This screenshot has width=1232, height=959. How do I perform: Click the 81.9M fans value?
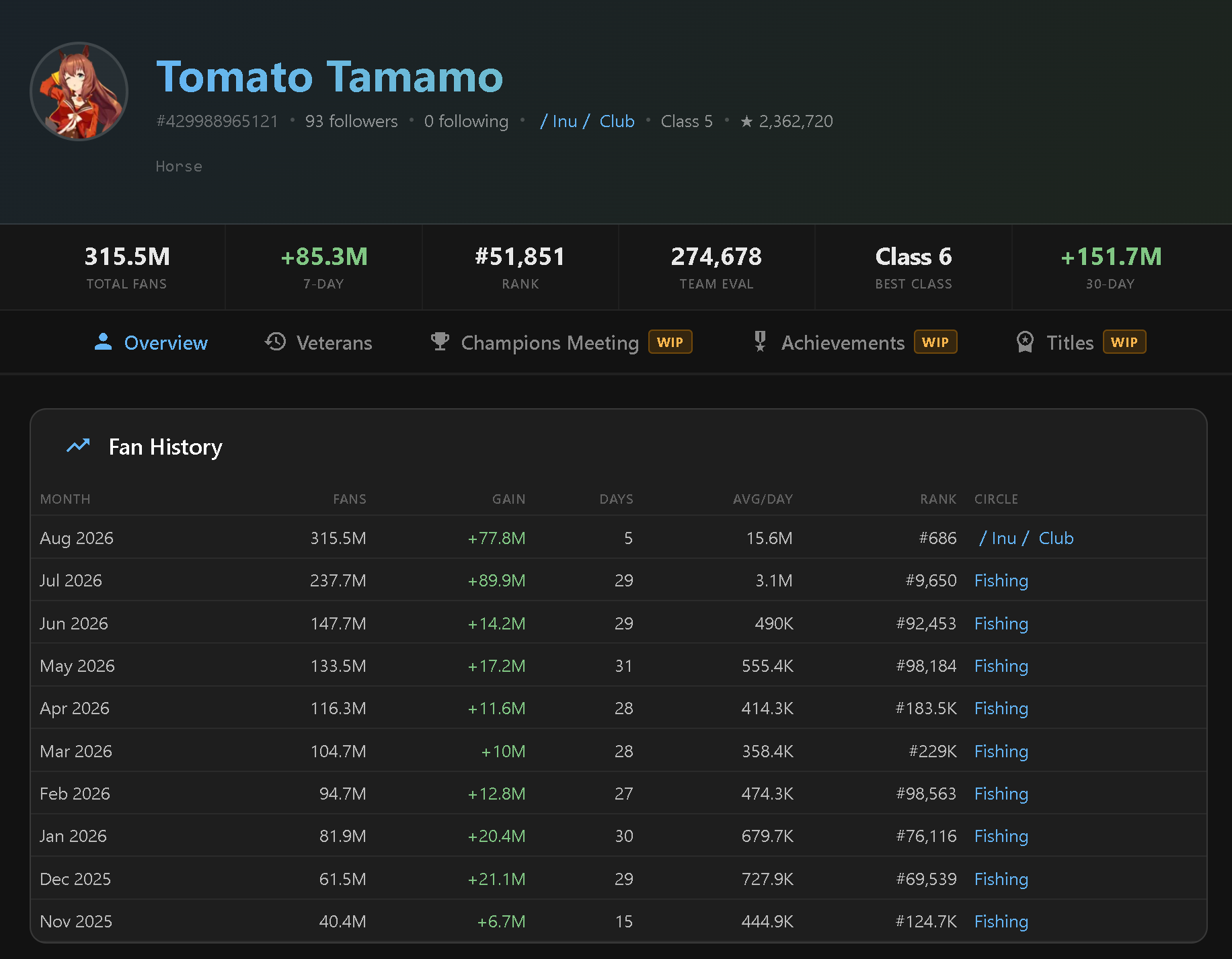point(343,836)
